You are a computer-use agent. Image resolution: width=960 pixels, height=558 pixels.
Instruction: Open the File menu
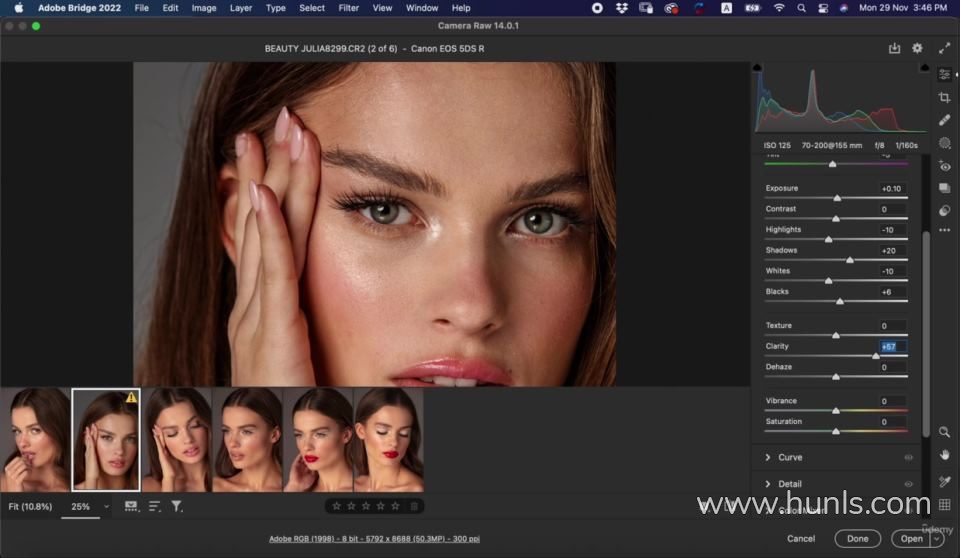click(x=141, y=8)
